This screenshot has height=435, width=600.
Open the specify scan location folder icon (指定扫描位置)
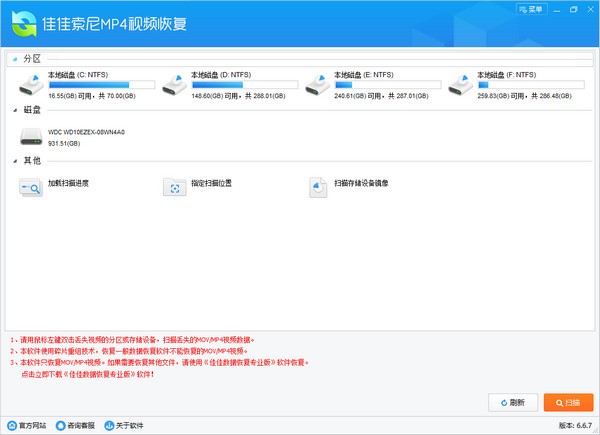tap(174, 187)
